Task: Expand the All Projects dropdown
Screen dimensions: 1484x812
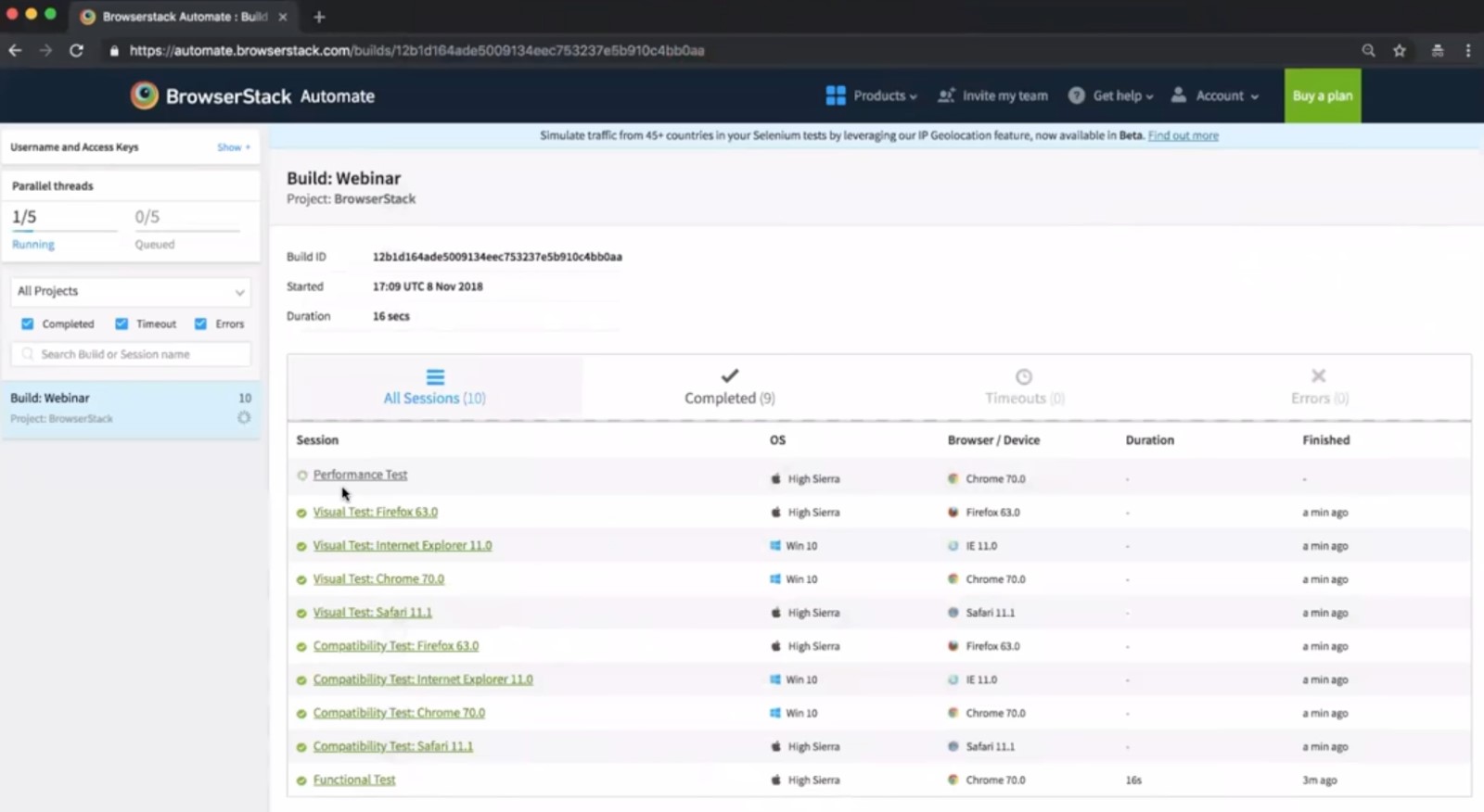Action: coord(131,291)
